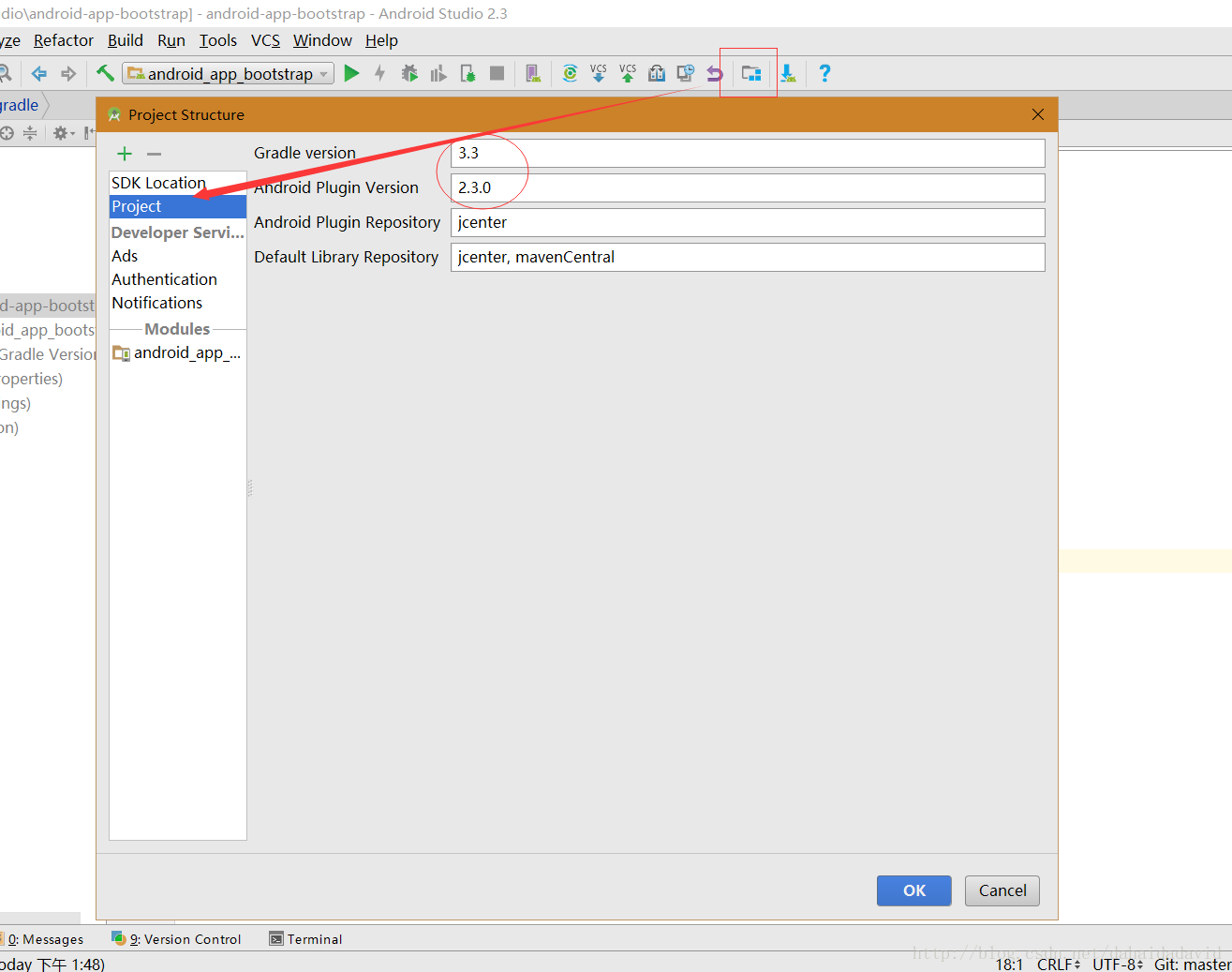
Task: Open the Git: master branch widget
Action: (1192, 964)
